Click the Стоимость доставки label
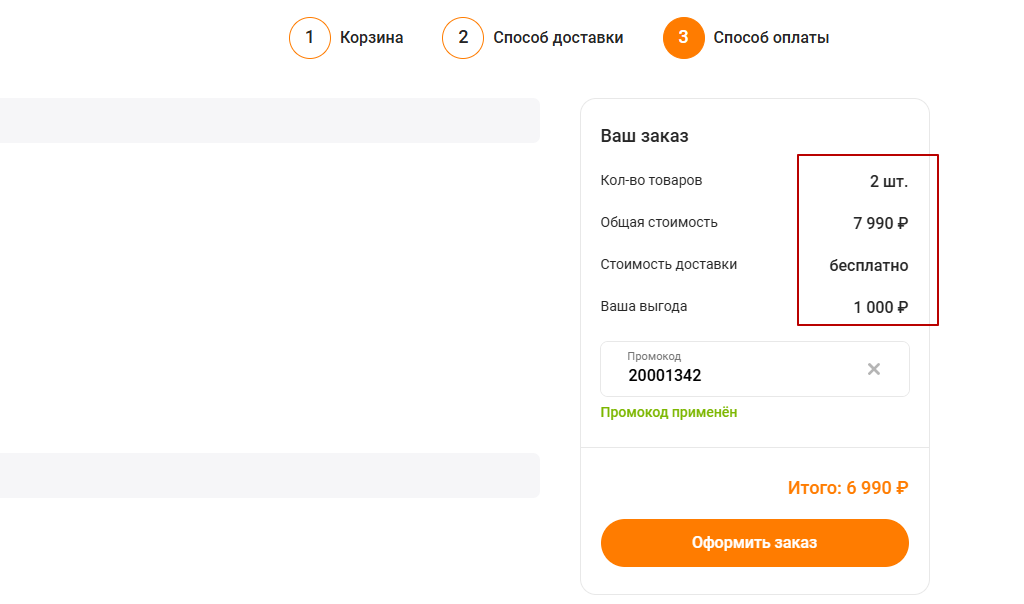1024x604 pixels. click(668, 265)
